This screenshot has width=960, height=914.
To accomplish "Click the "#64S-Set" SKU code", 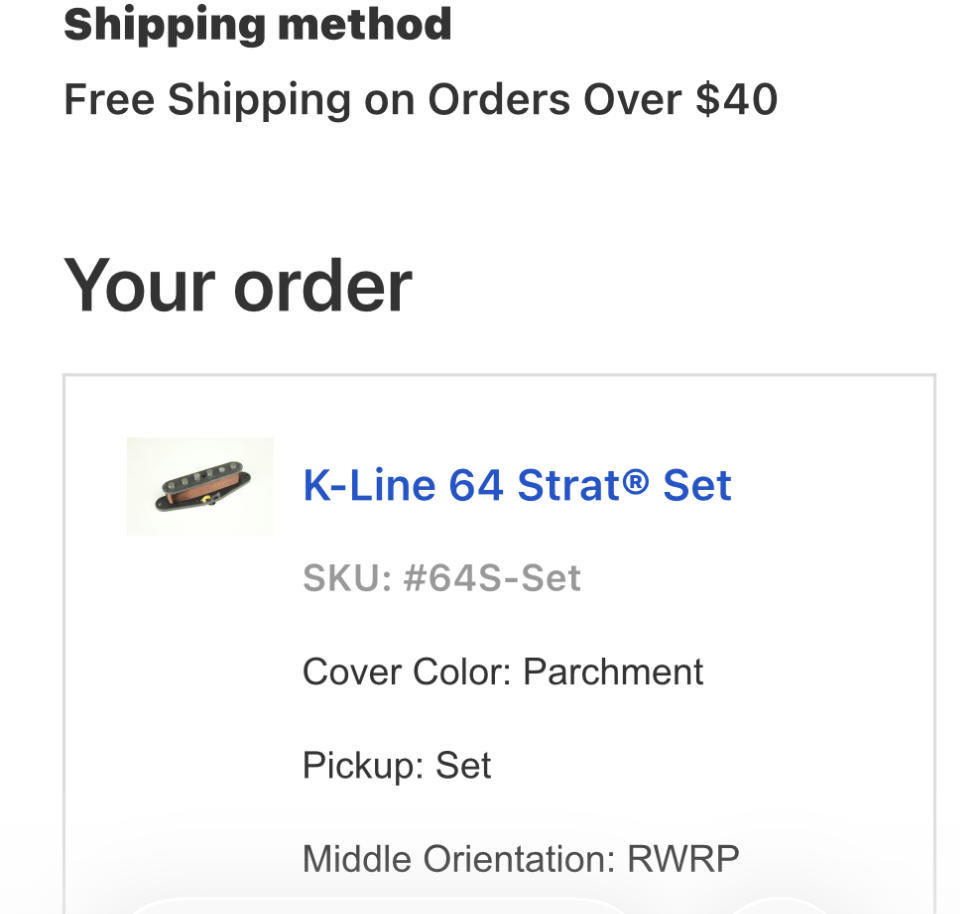I will [x=491, y=578].
